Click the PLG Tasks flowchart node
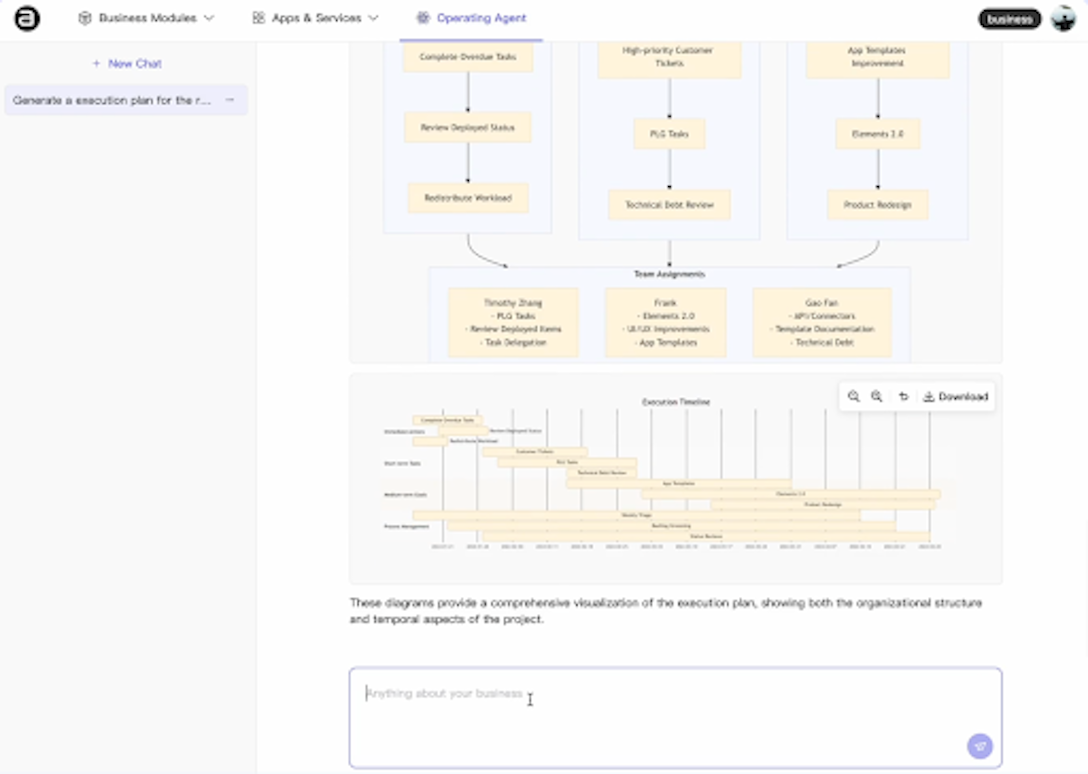 click(x=669, y=134)
